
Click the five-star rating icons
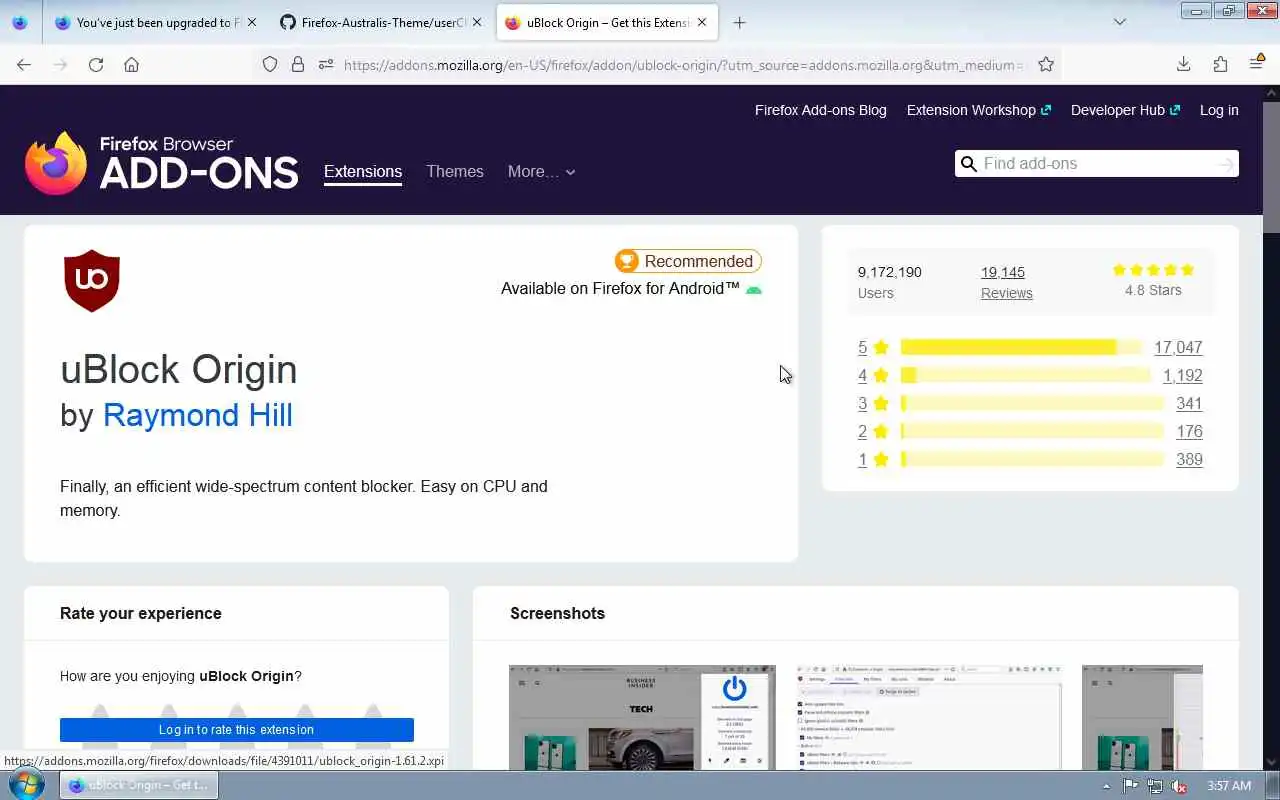[1153, 270]
